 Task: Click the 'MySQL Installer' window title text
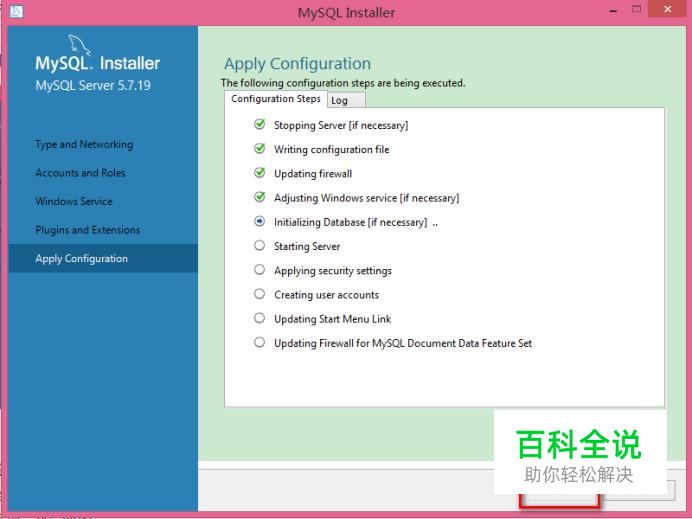click(x=346, y=12)
